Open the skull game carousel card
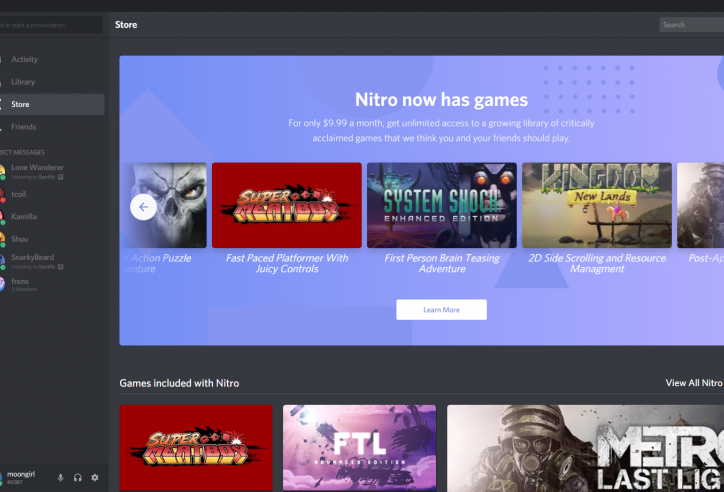This screenshot has height=492, width=724. point(164,205)
